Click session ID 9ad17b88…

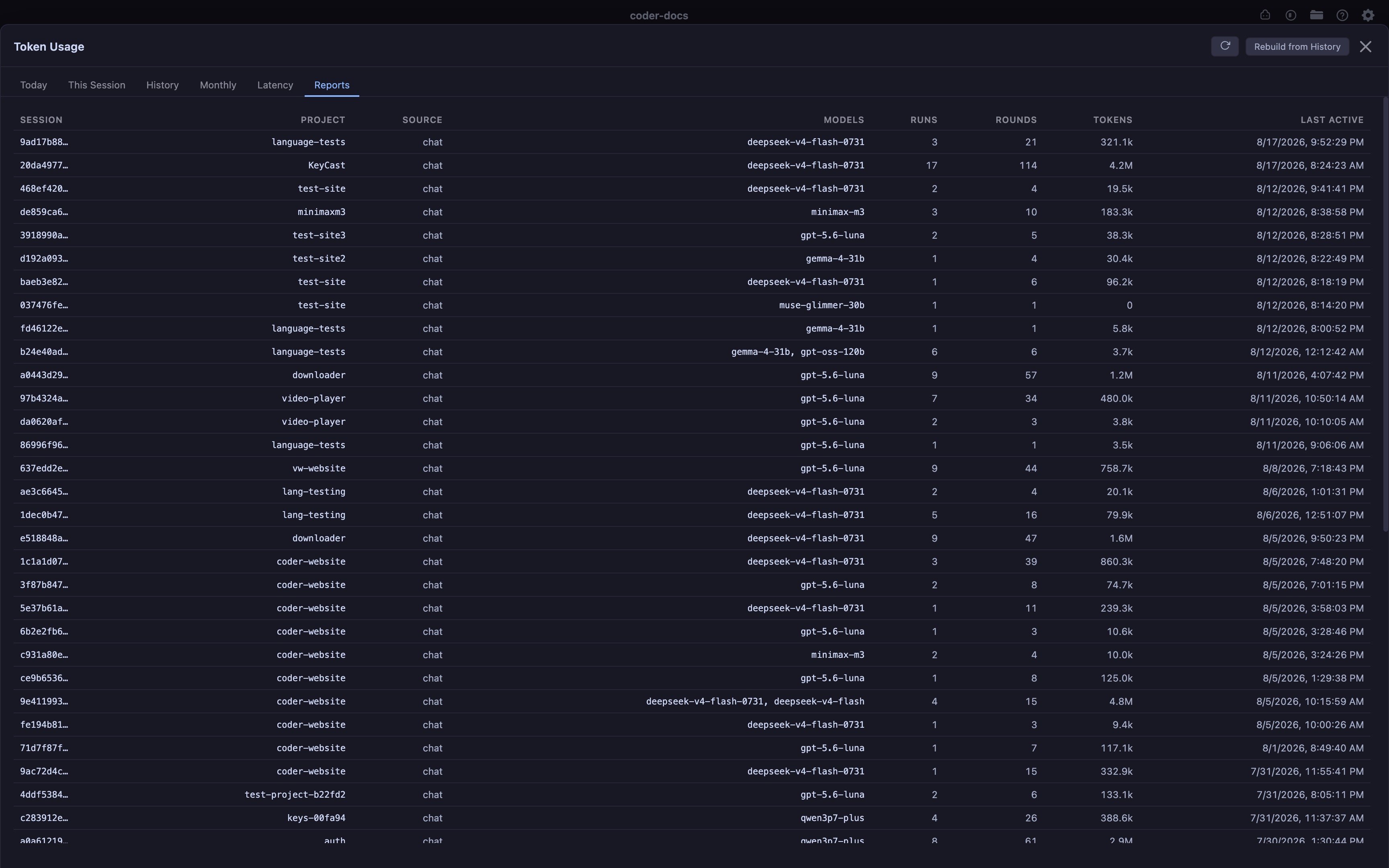(44, 142)
